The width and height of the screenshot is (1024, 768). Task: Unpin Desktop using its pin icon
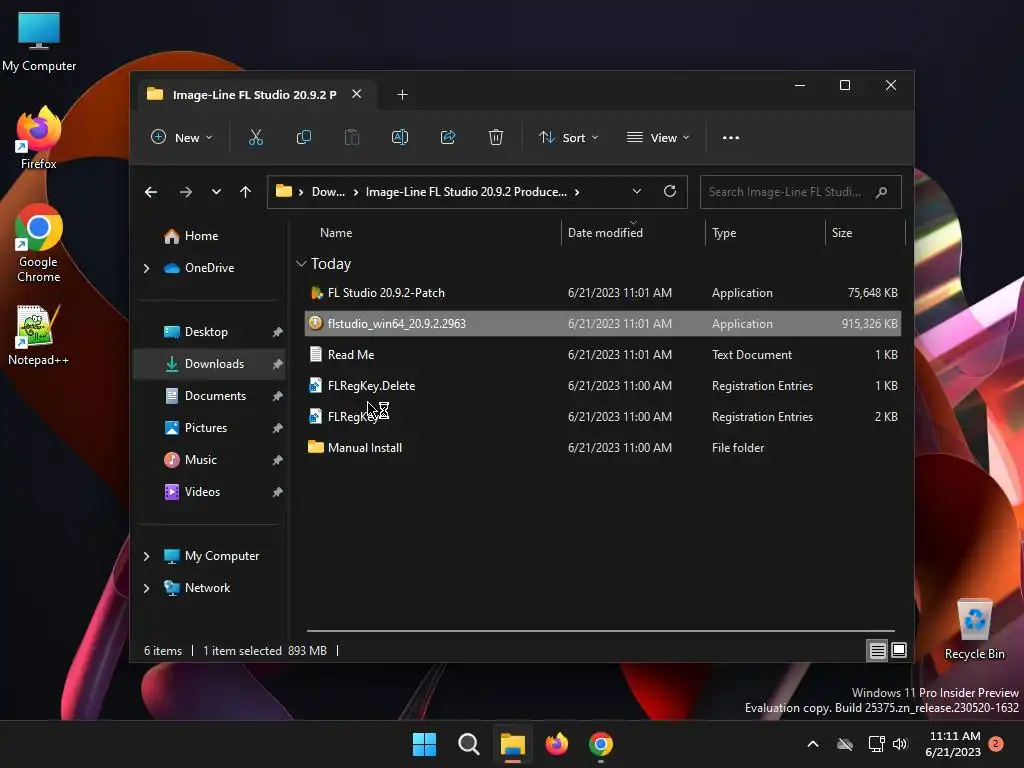[278, 332]
